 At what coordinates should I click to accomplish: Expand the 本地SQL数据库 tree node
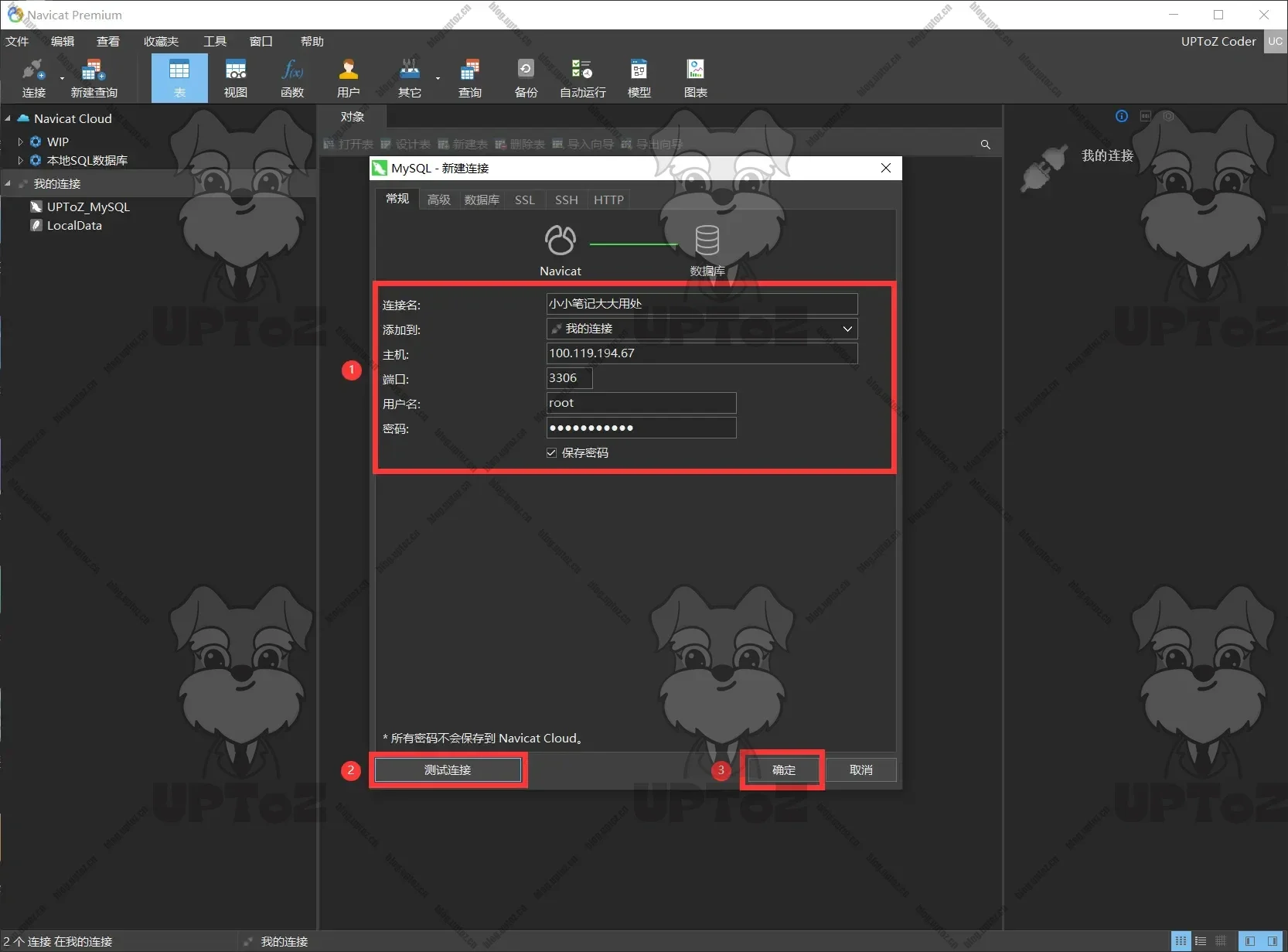[20, 160]
